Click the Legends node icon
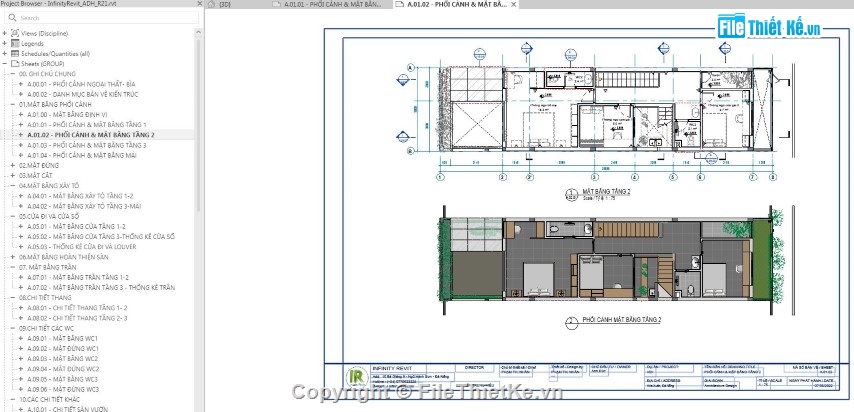Screen dimensions: 854x412 click(x=15, y=44)
